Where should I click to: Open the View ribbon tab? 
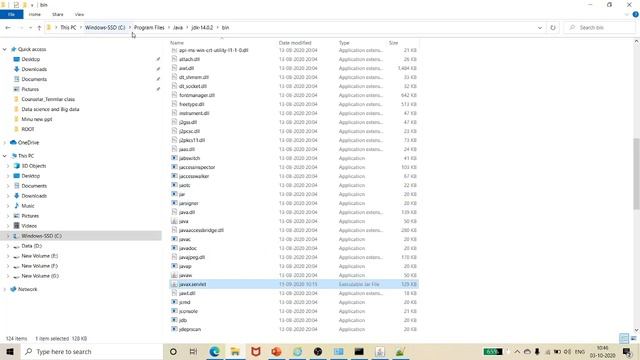point(79,14)
